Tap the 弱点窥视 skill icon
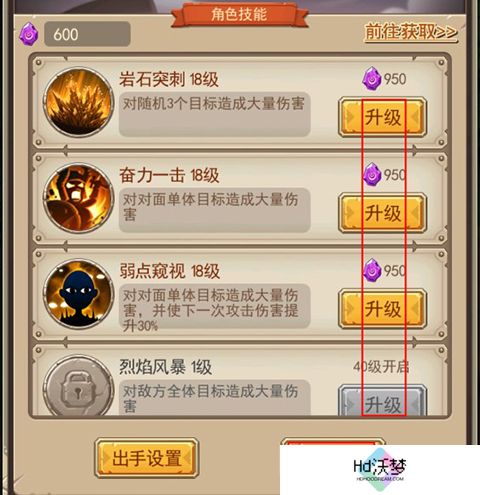This screenshot has height=495, width=480. [79, 294]
